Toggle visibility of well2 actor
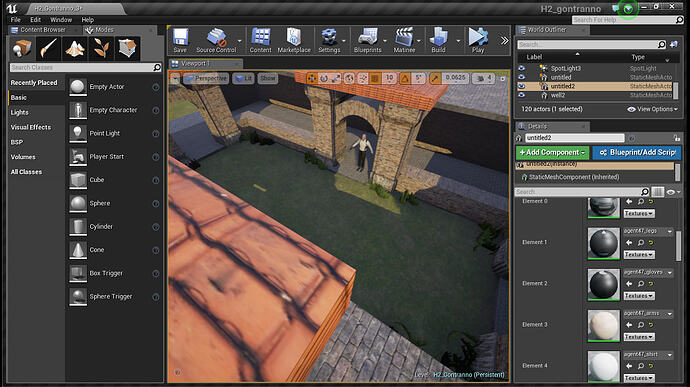Viewport: 690px width, 387px height. pos(521,95)
